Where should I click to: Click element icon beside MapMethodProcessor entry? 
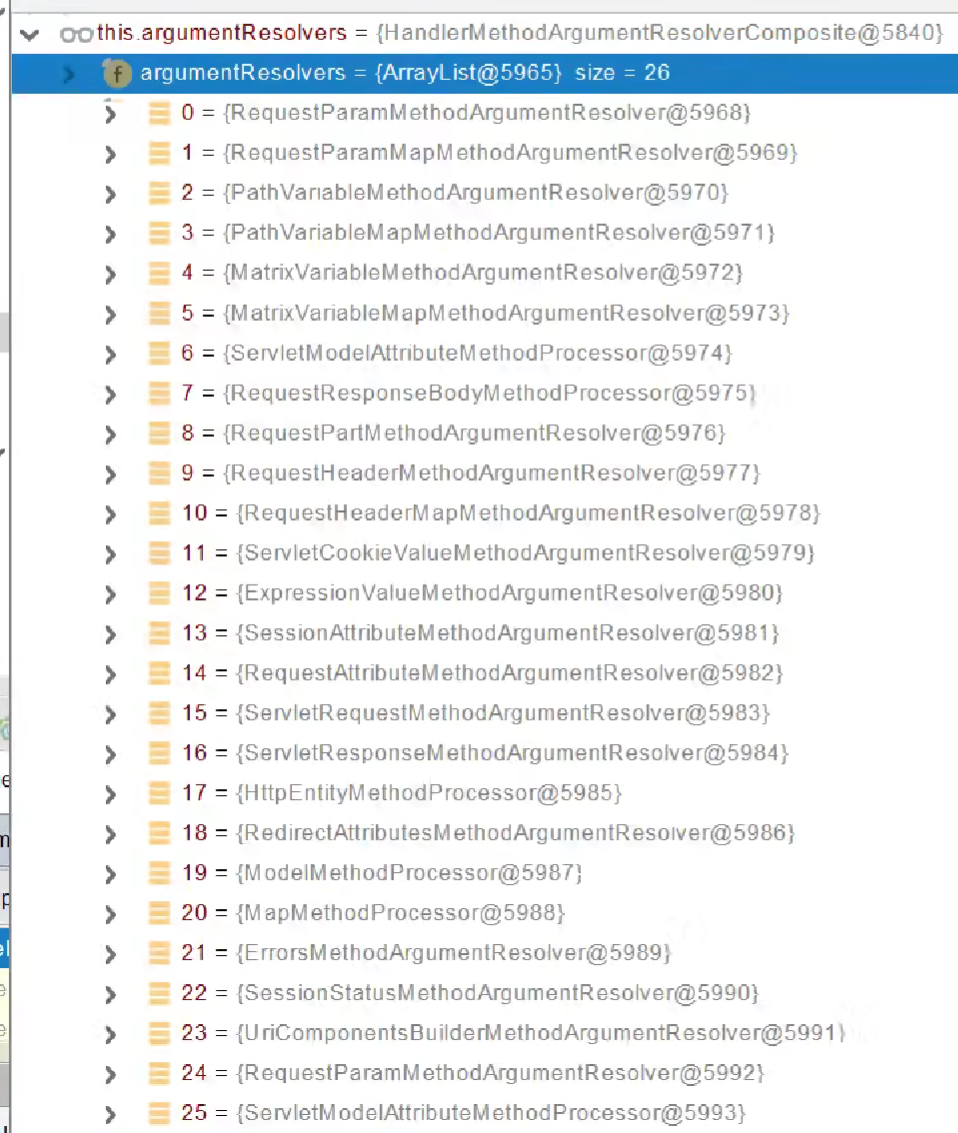(x=159, y=913)
